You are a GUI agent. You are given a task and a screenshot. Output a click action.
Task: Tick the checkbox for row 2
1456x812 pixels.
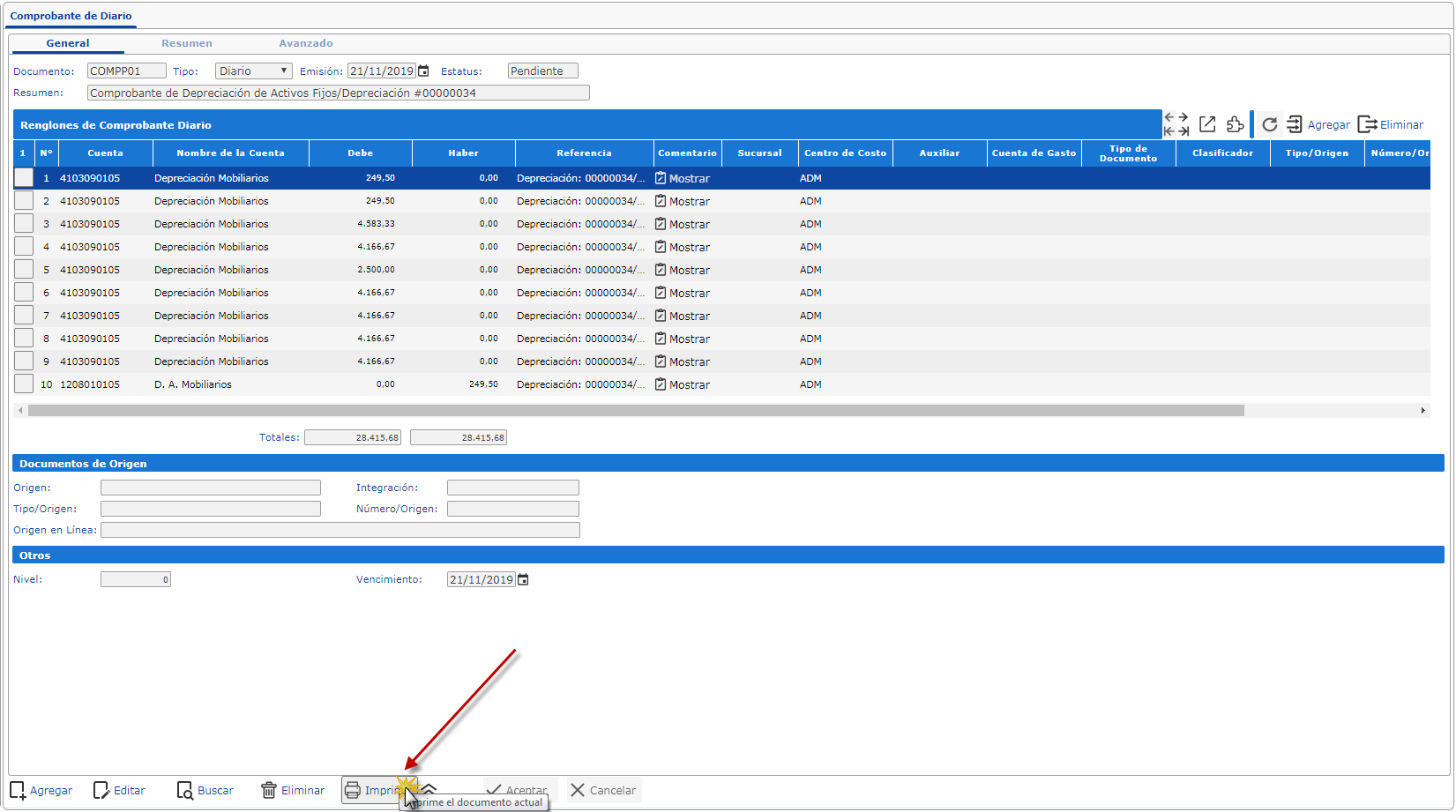[24, 201]
